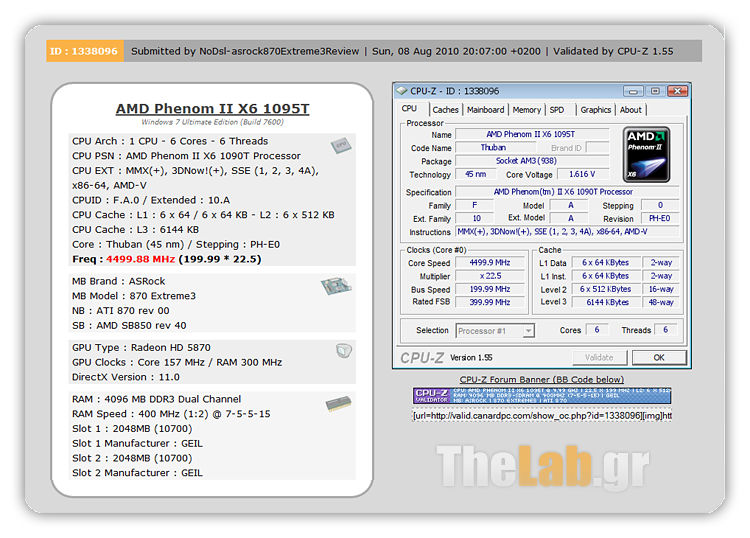Screen dimensions: 750x538
Task: Click the MB Model : 870 Extreme3 line
Action: tap(134, 296)
